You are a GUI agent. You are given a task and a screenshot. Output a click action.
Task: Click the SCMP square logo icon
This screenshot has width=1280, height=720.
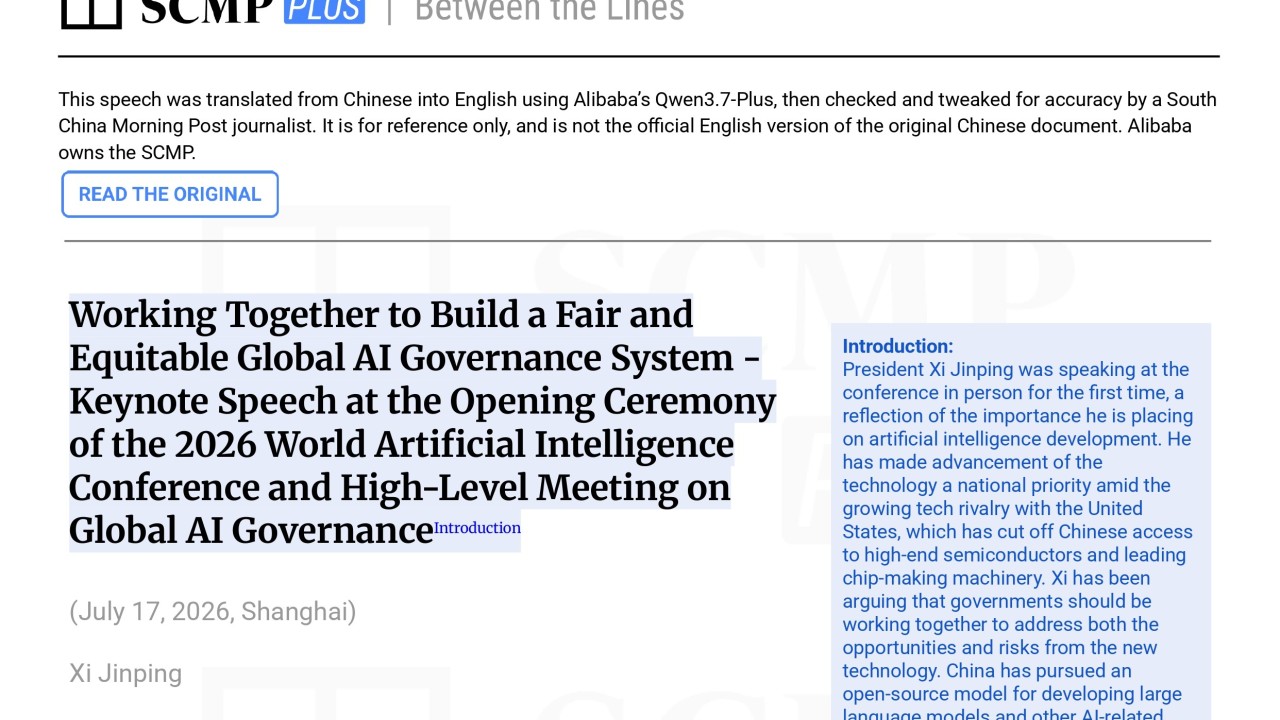pyautogui.click(x=91, y=14)
